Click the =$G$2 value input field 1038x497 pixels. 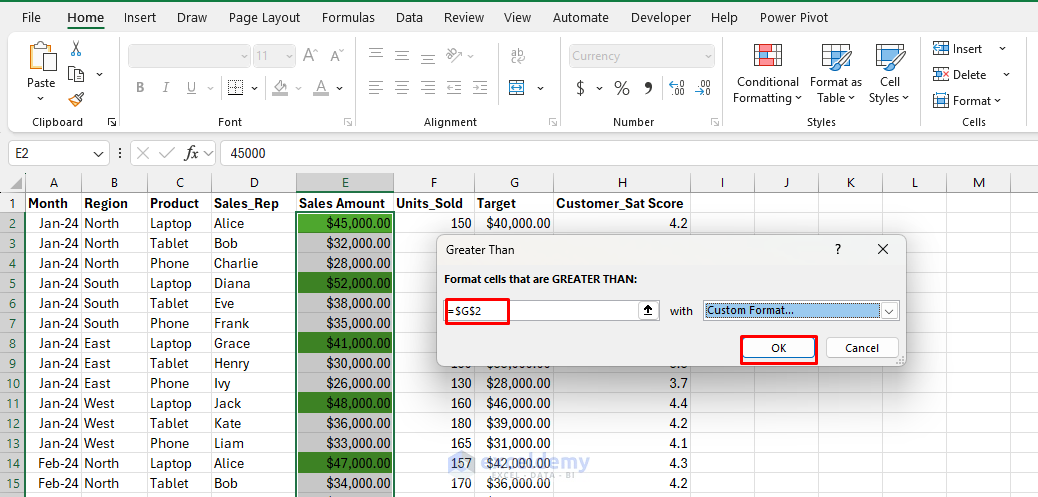[541, 310]
